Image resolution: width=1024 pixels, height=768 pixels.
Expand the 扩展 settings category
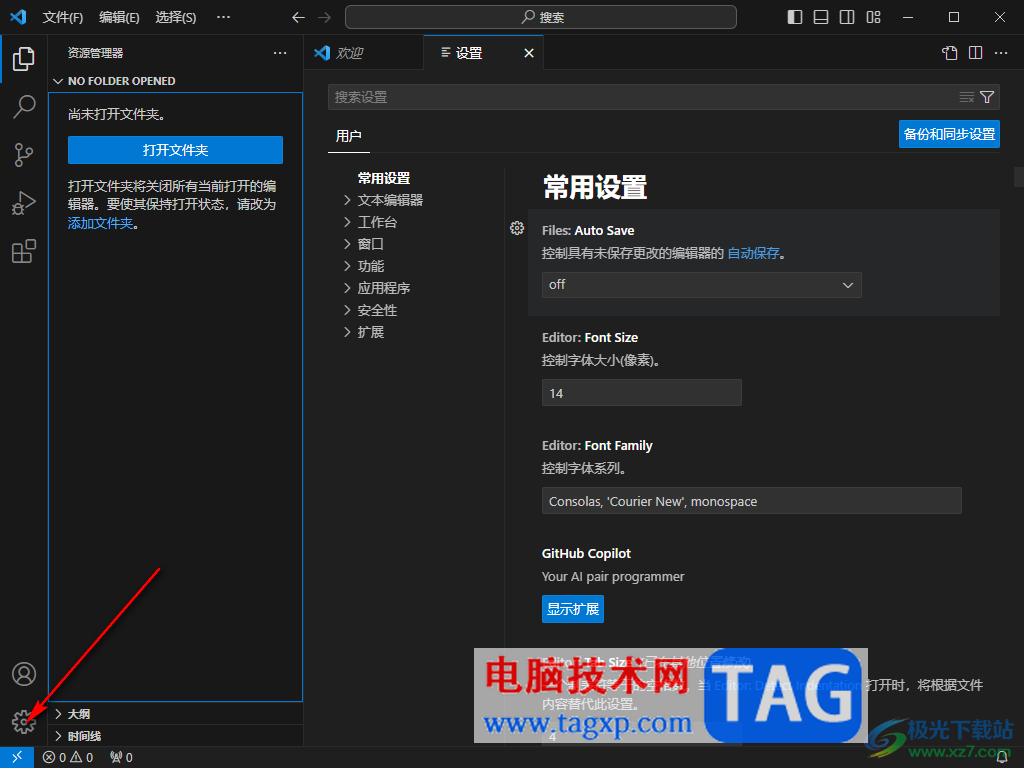[370, 332]
